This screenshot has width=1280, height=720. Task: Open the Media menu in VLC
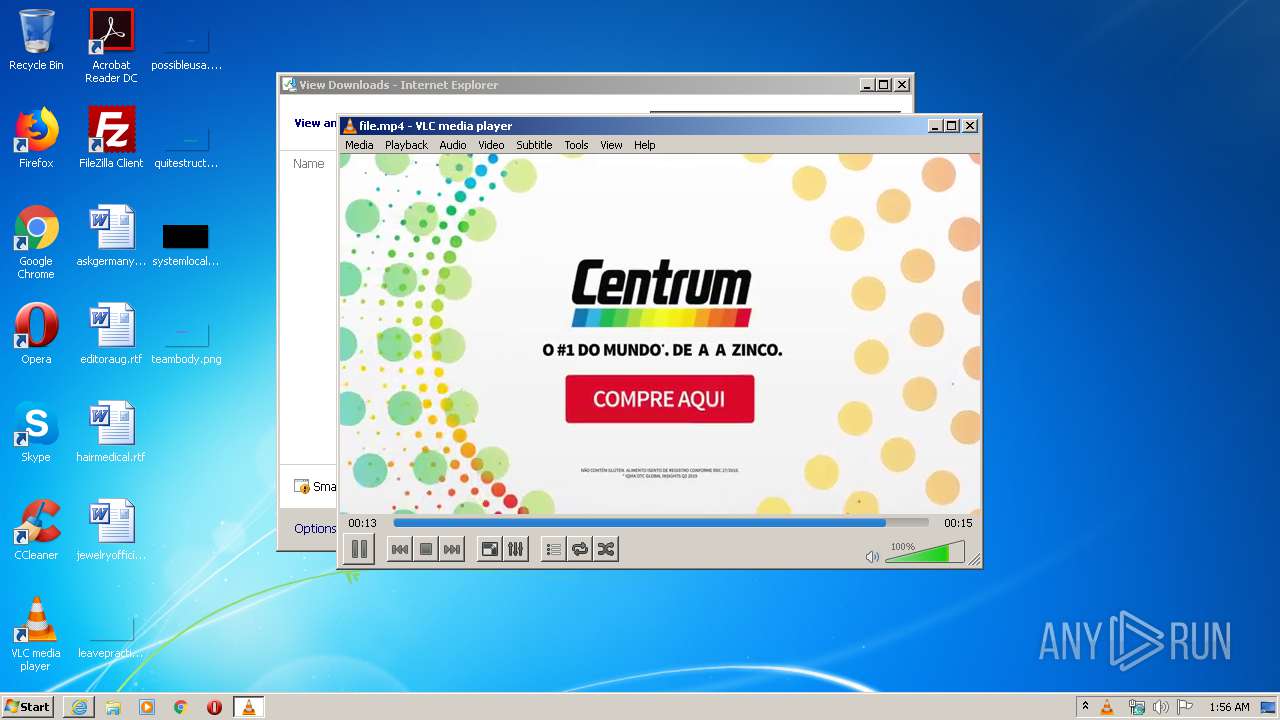coord(359,145)
